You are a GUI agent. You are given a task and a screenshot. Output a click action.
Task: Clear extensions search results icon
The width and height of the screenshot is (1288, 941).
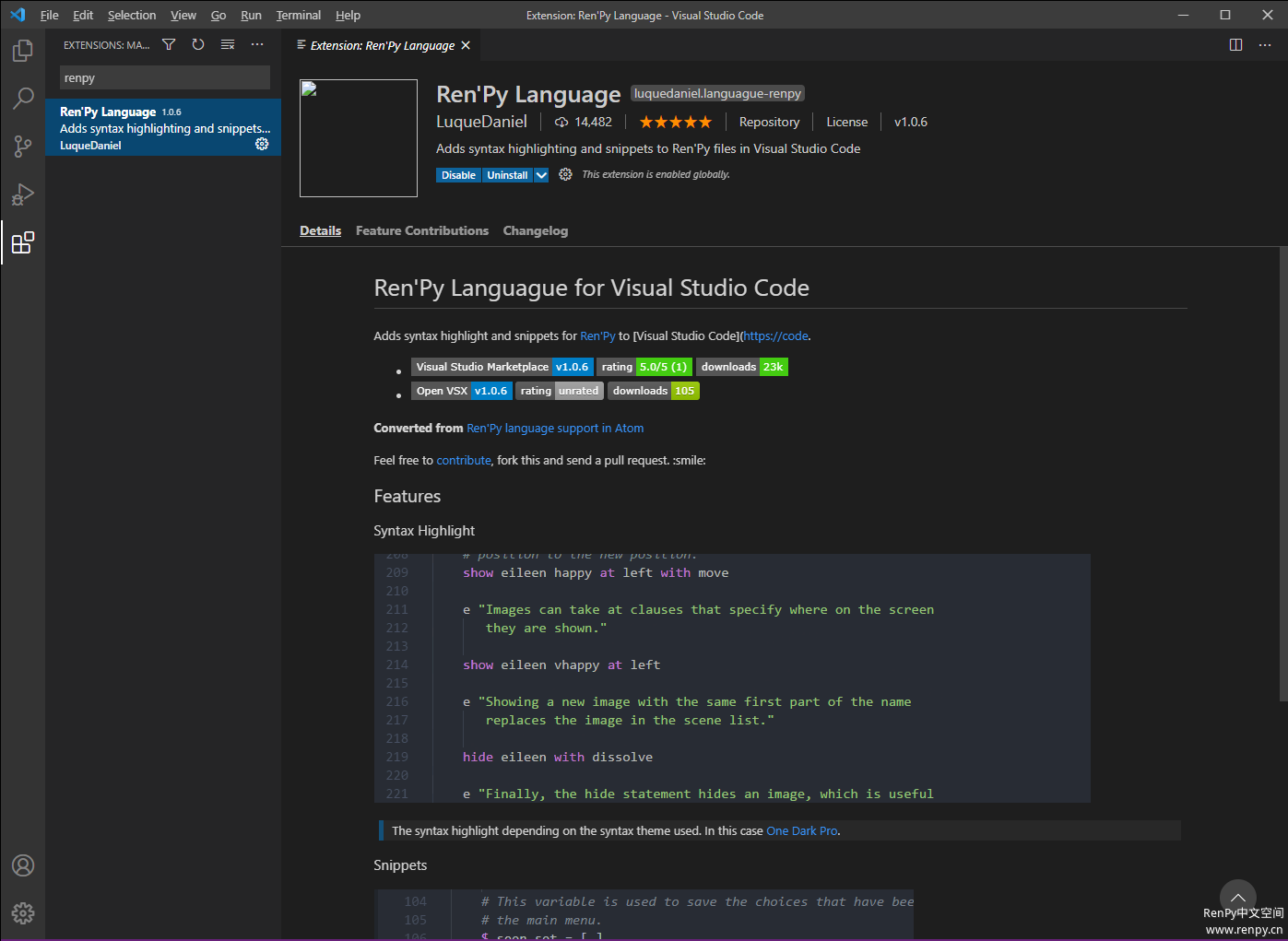(x=228, y=44)
